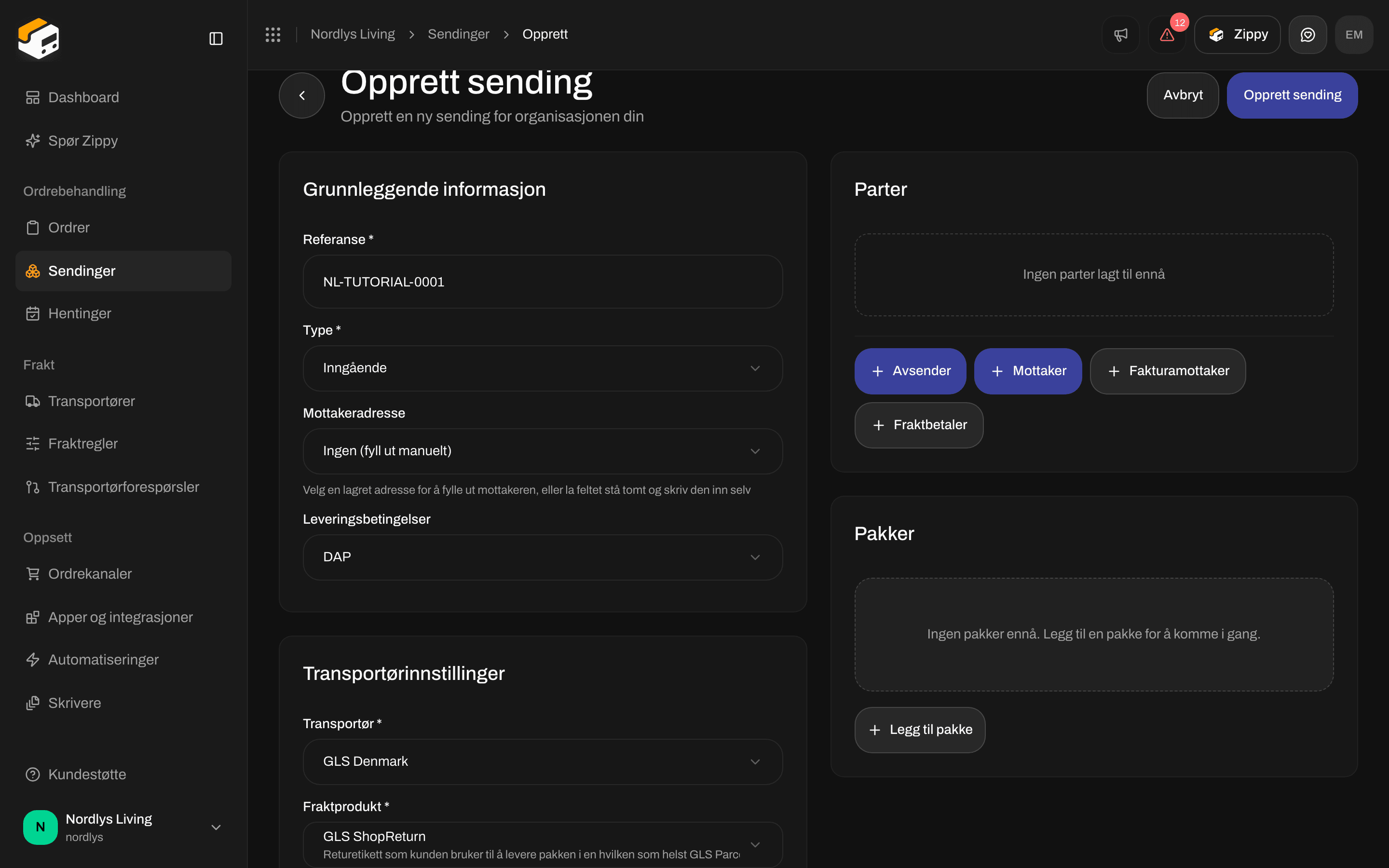This screenshot has height=868, width=1389.
Task: Click the back arrow beside Opprett sending
Action: (x=302, y=95)
